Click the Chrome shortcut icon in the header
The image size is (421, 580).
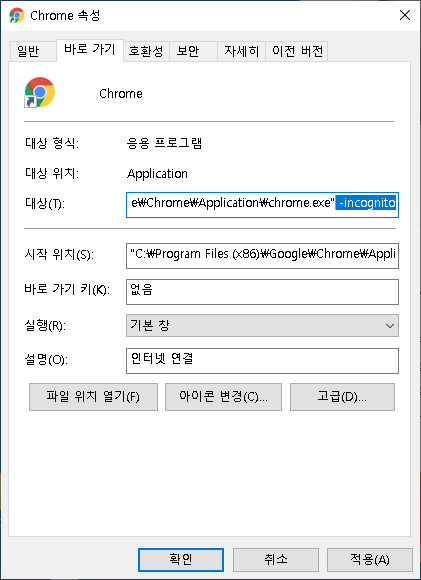coord(40,92)
